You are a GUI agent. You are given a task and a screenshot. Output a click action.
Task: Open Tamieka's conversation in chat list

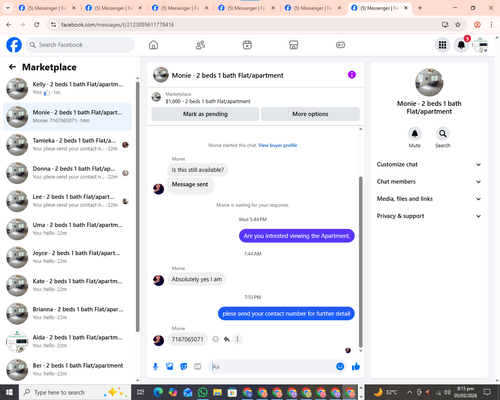pyautogui.click(x=68, y=145)
